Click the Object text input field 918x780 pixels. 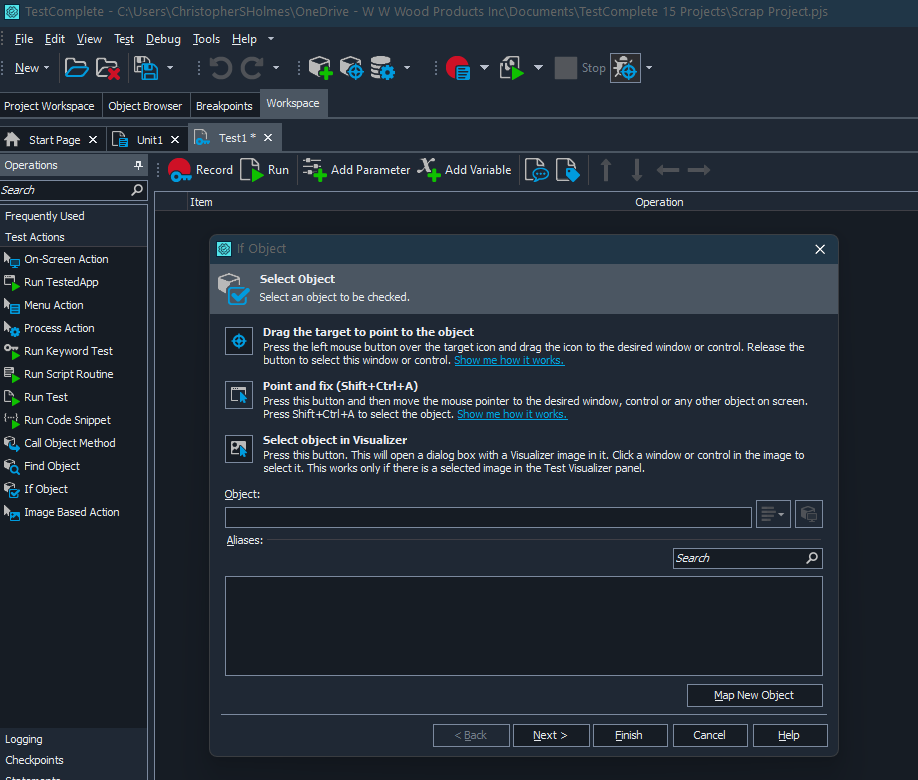coord(488,517)
